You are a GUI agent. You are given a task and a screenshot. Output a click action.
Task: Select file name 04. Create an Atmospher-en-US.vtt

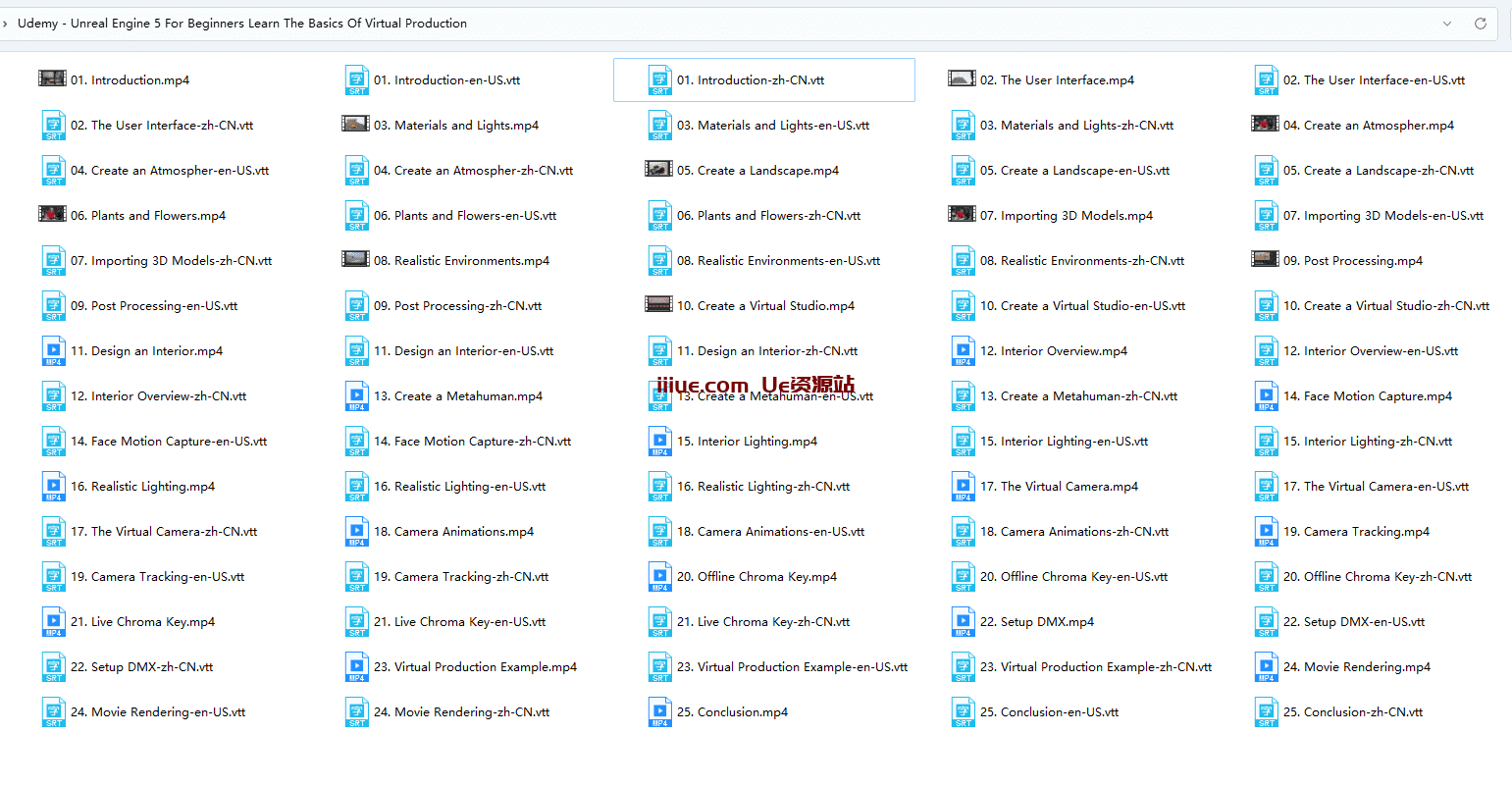(170, 171)
